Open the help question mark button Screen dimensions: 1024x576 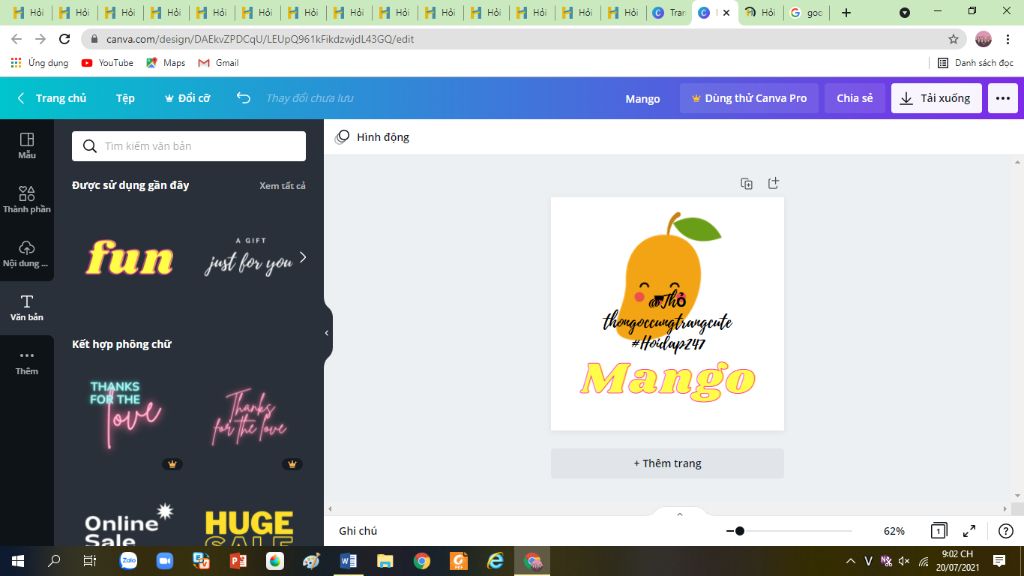[1006, 531]
